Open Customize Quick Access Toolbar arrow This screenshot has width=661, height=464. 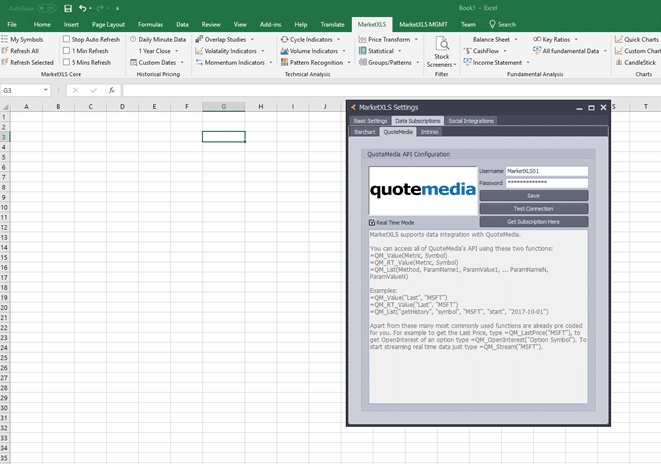point(117,8)
